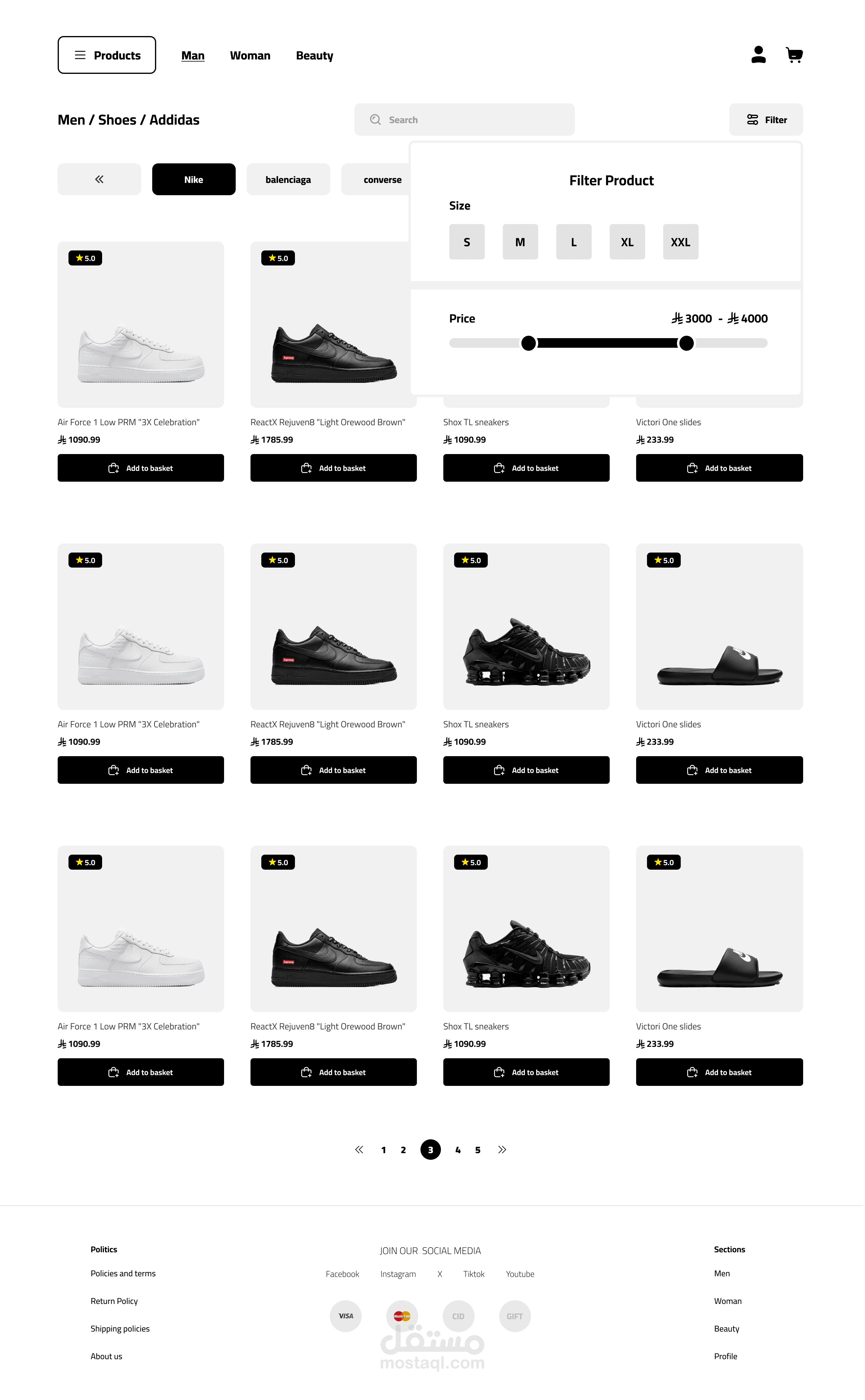Collapse the Filter panel button
The height and width of the screenshot is (1400, 865).
(x=766, y=120)
